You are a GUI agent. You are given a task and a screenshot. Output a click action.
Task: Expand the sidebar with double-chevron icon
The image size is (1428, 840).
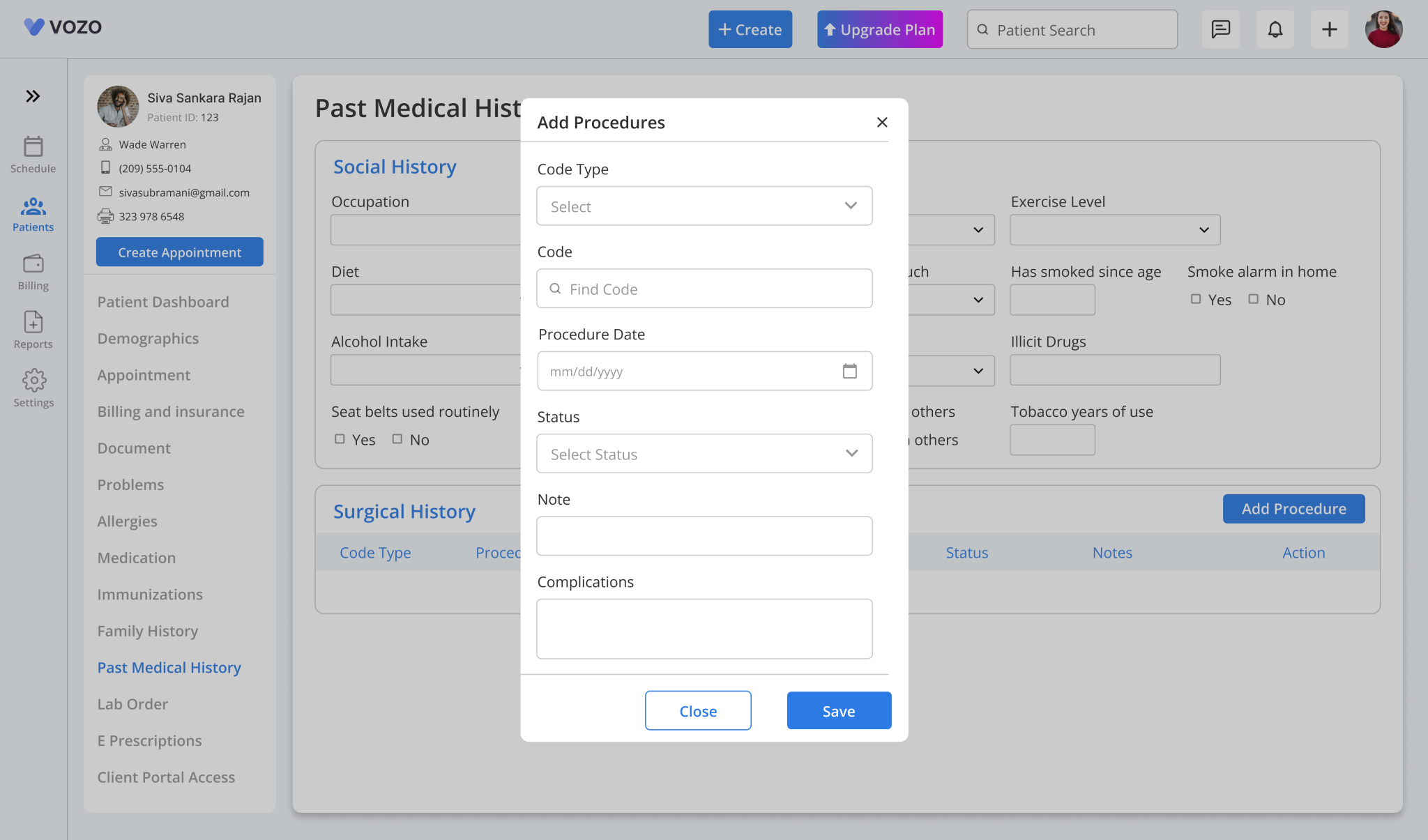click(33, 96)
